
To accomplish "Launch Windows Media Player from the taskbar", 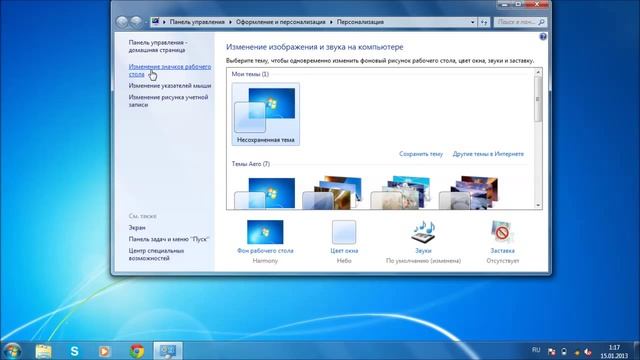I will click(x=105, y=351).
